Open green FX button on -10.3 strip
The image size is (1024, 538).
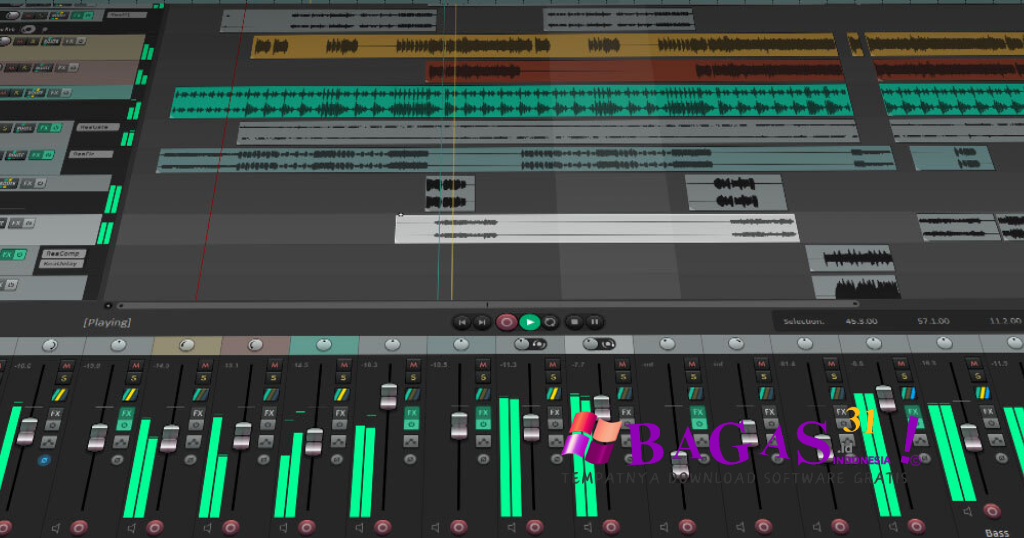411,413
